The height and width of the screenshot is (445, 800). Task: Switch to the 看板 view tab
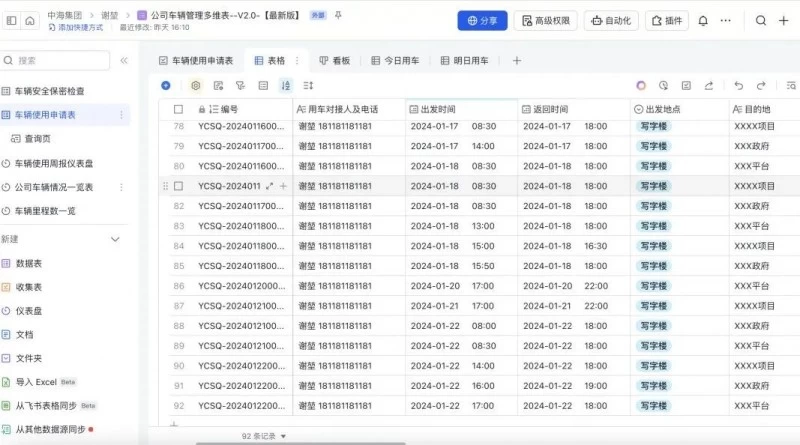click(x=334, y=60)
